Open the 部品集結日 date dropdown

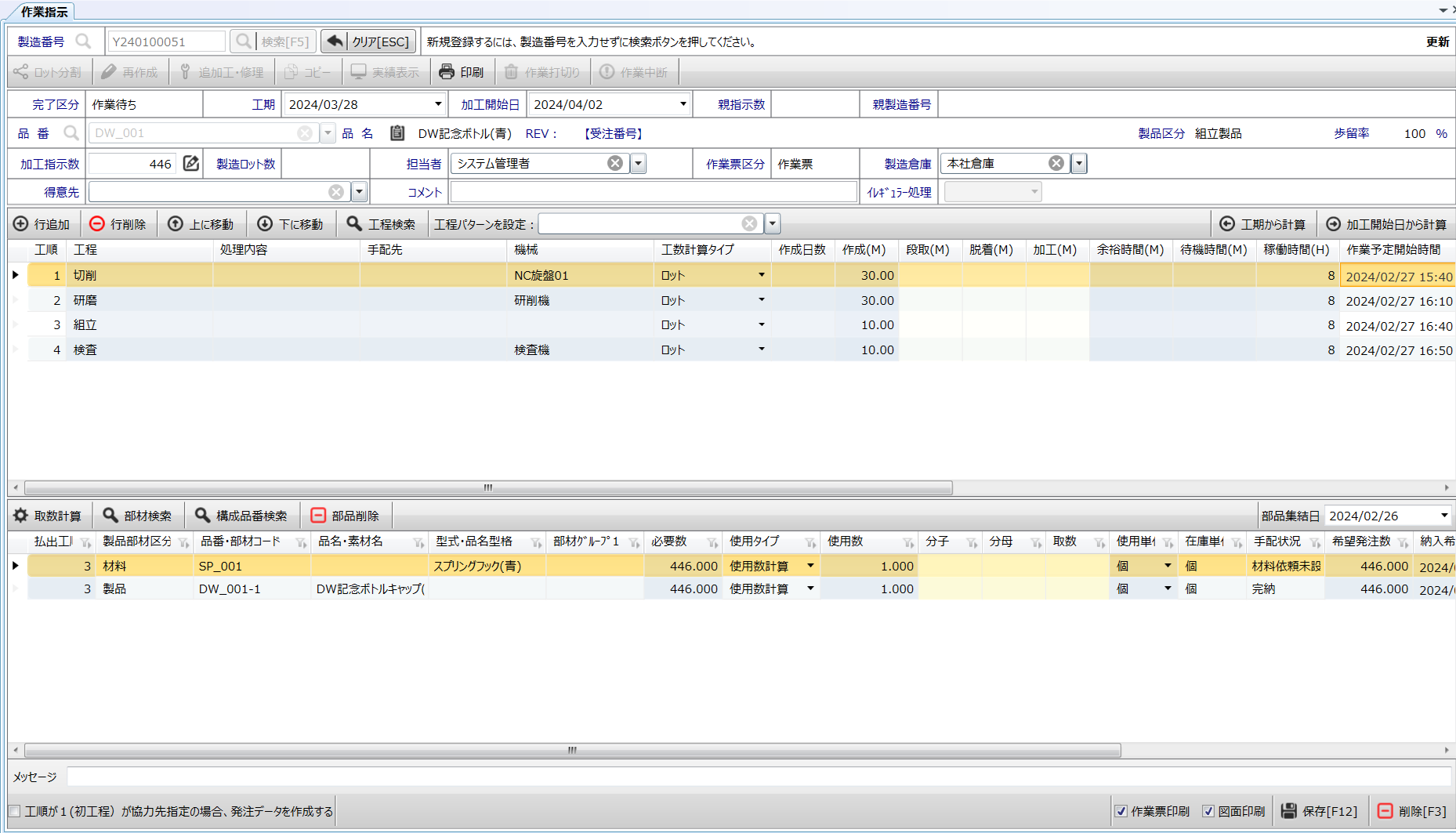pos(1443,516)
